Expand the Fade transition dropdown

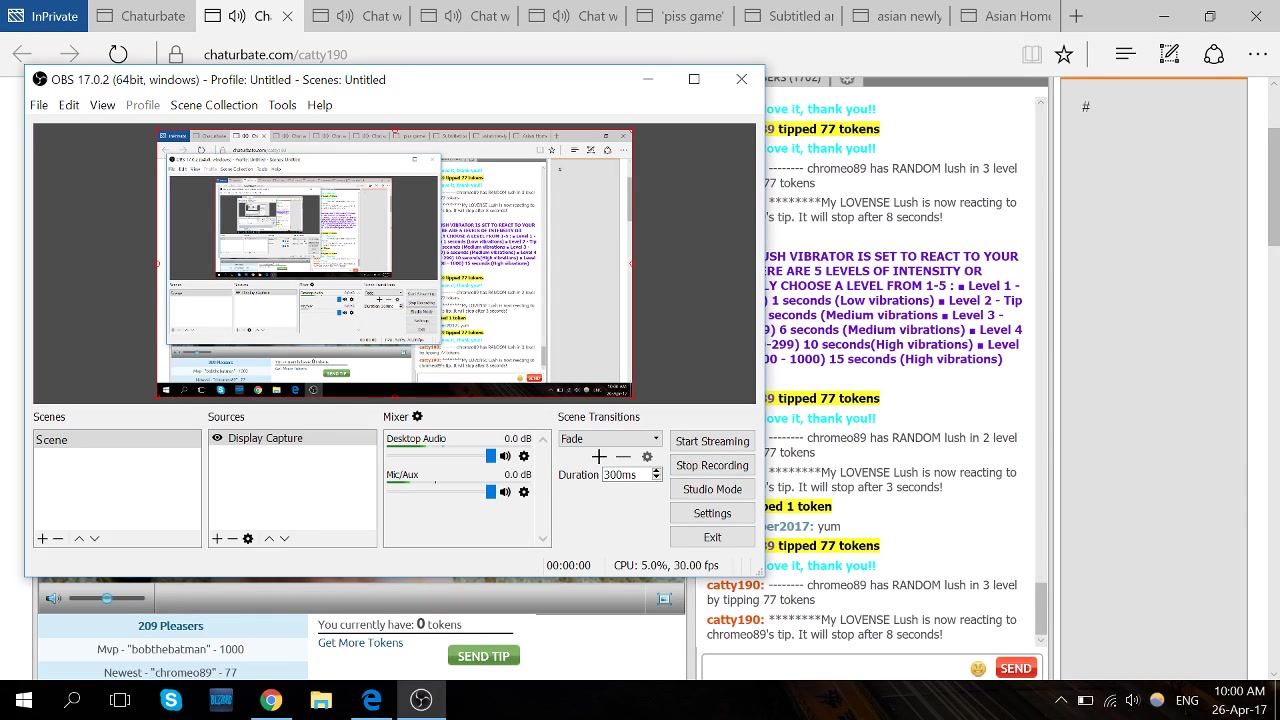(655, 439)
